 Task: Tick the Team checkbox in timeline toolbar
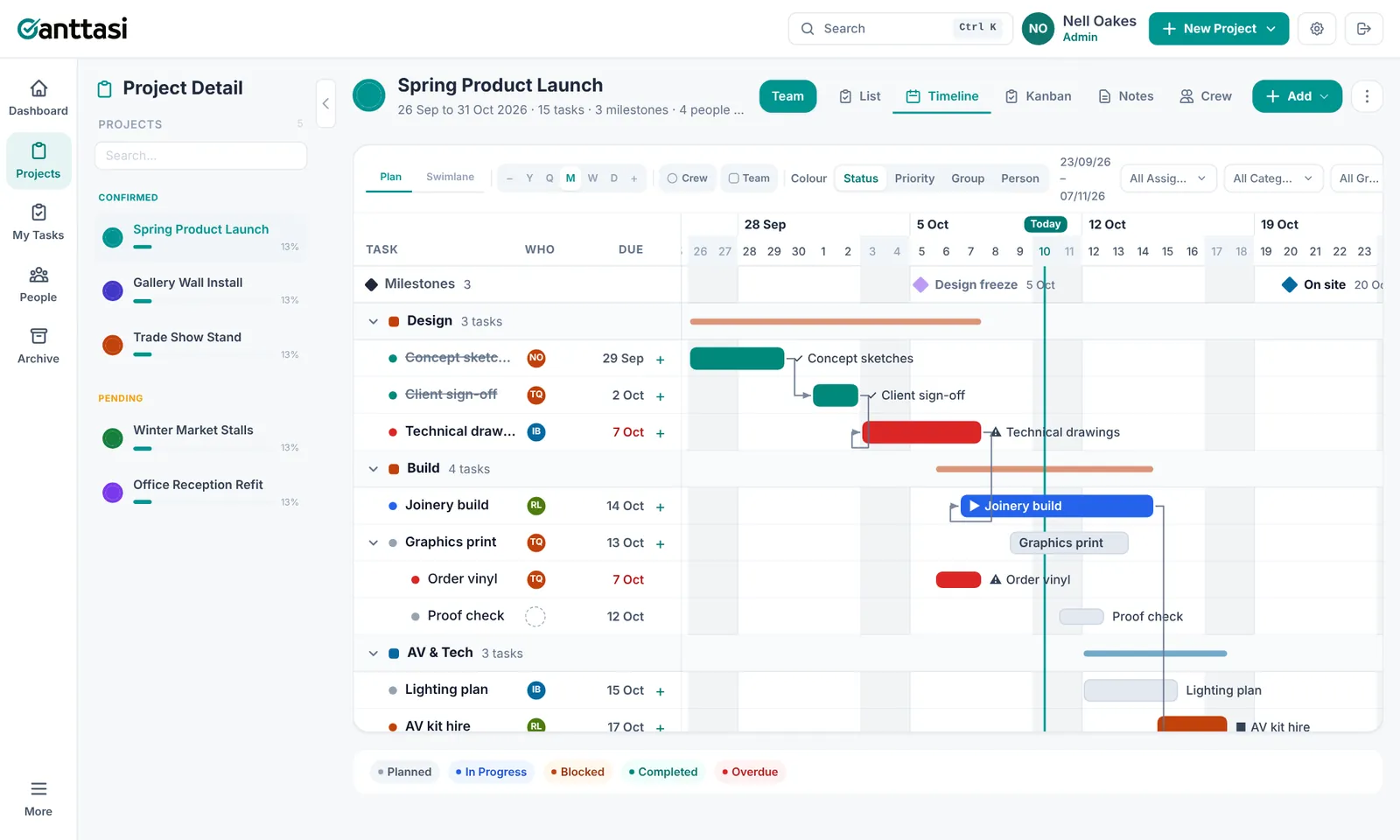click(x=749, y=178)
